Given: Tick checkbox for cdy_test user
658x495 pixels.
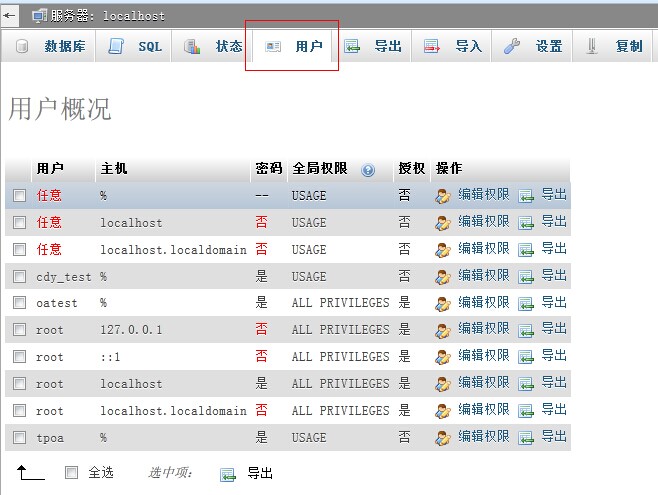Looking at the screenshot, I should [19, 276].
